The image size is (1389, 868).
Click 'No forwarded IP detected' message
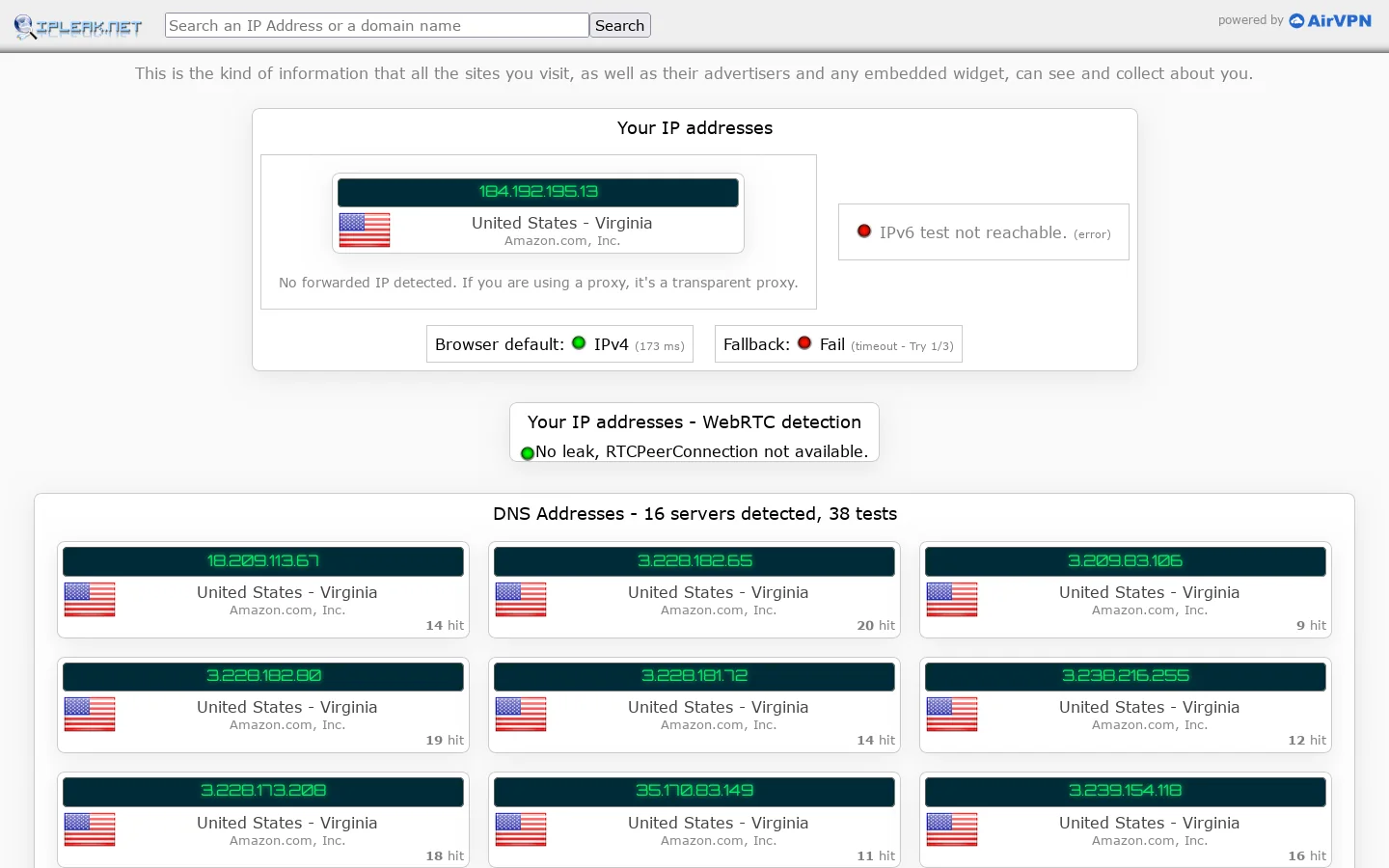[538, 283]
